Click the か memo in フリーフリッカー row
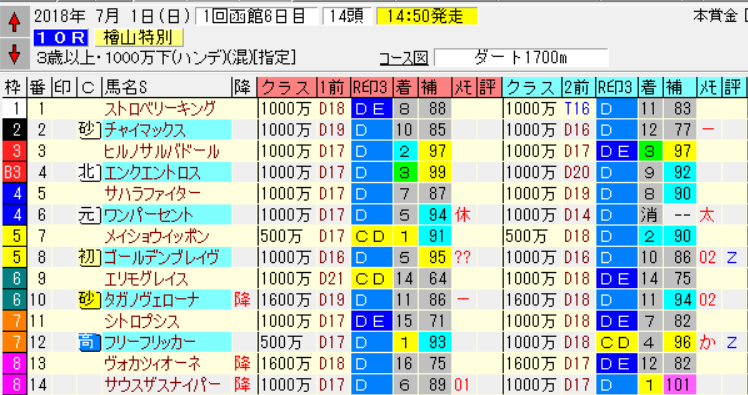This screenshot has height=395, width=748. pyautogui.click(x=708, y=342)
